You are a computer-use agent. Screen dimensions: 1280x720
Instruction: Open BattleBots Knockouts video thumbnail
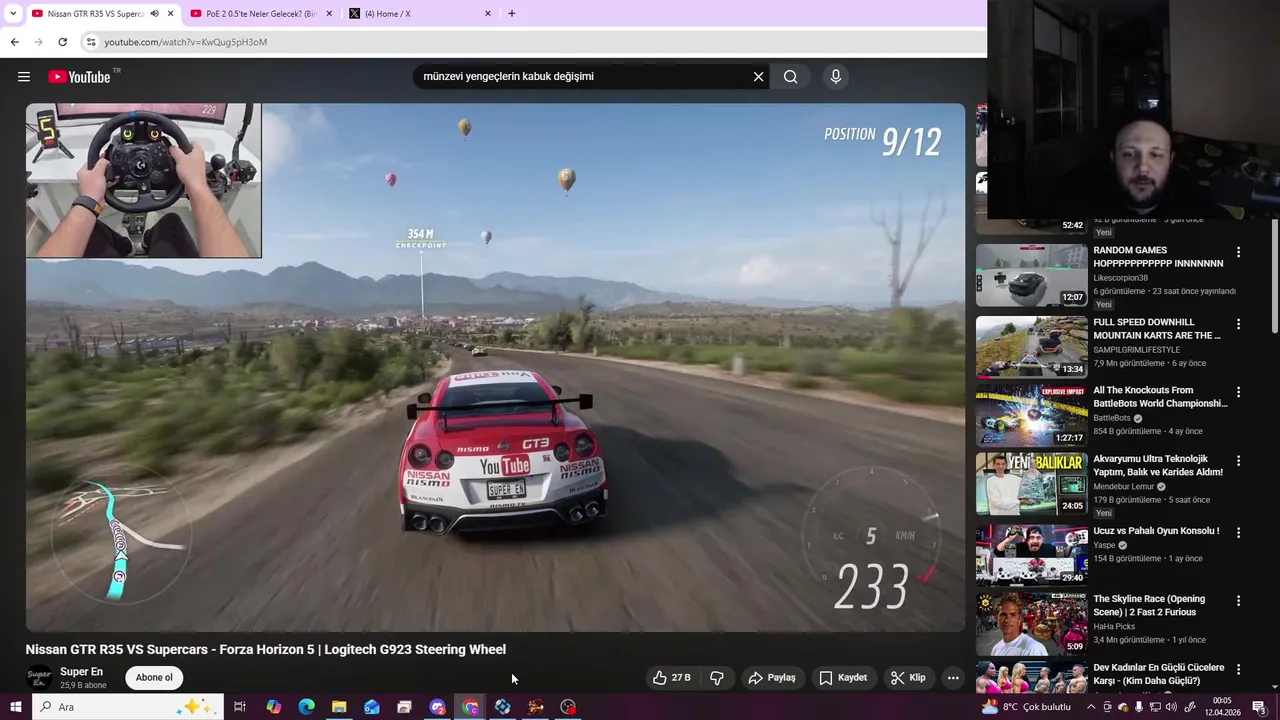point(1031,416)
